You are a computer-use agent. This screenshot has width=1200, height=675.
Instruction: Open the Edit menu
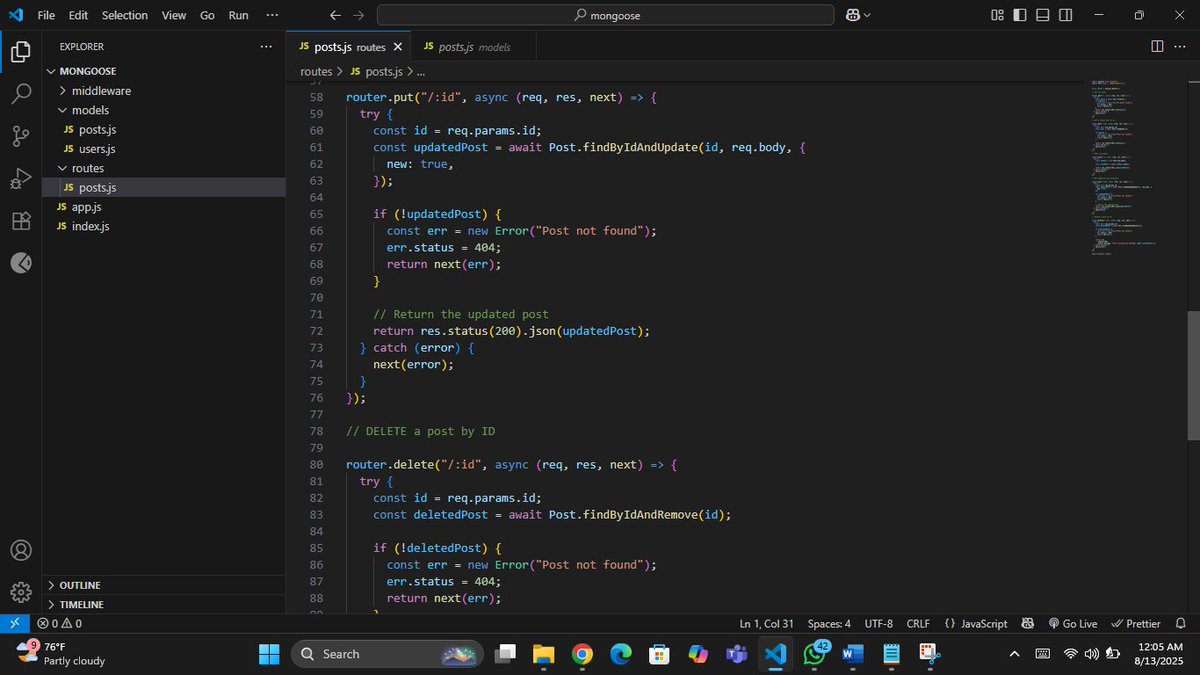pos(78,15)
